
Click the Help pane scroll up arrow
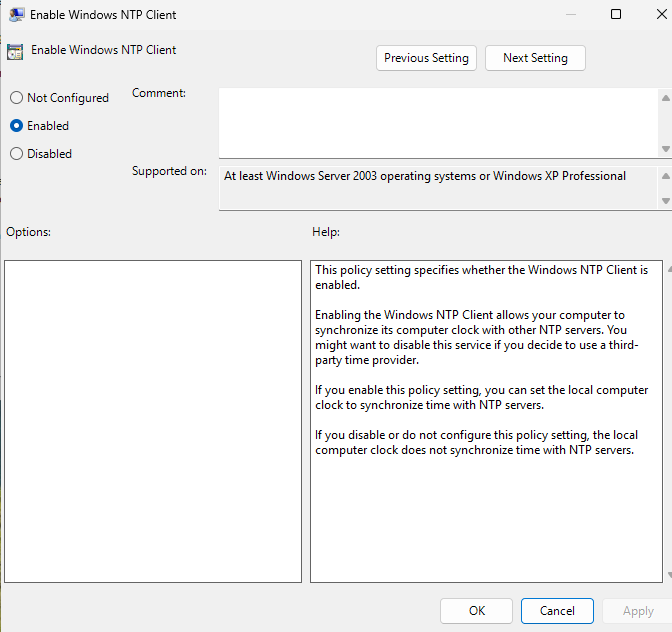[x=669, y=270]
